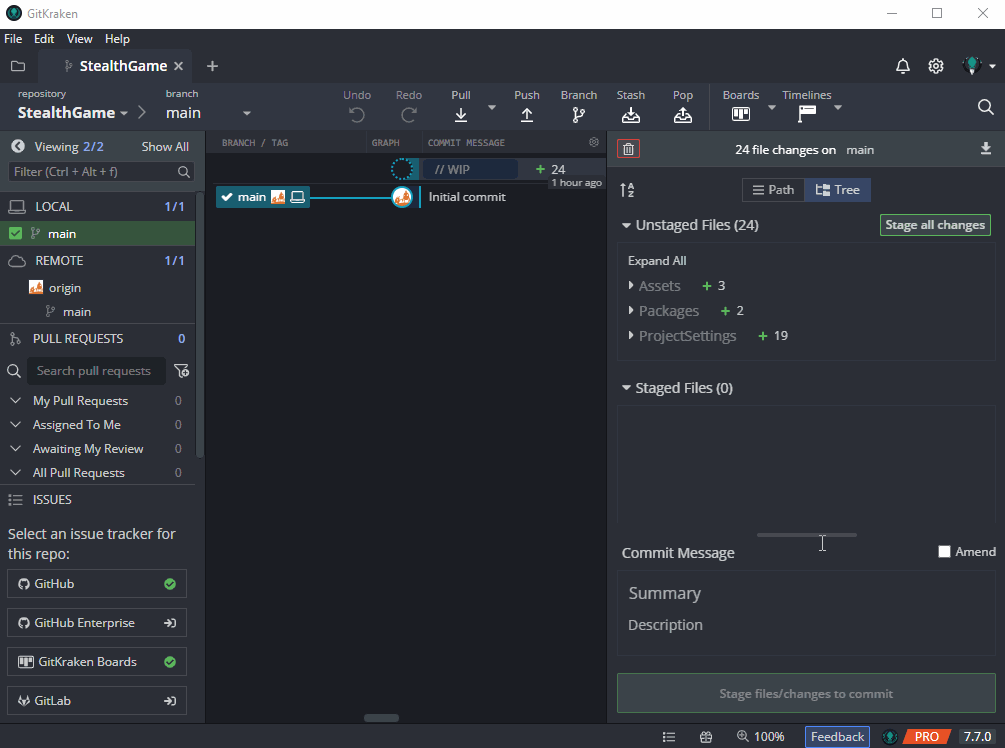Screen dimensions: 1005x748
Task: Create a new branch via Branch icon
Action: [579, 115]
